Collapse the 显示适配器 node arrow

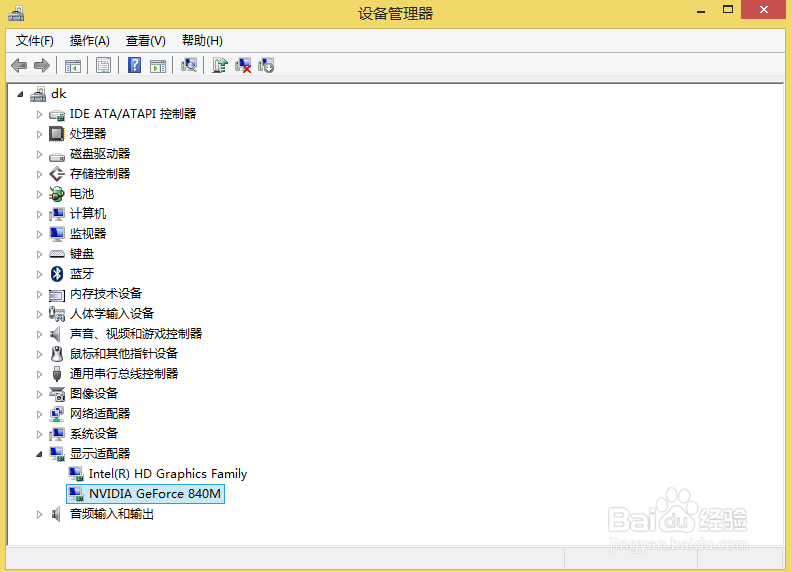click(x=39, y=454)
